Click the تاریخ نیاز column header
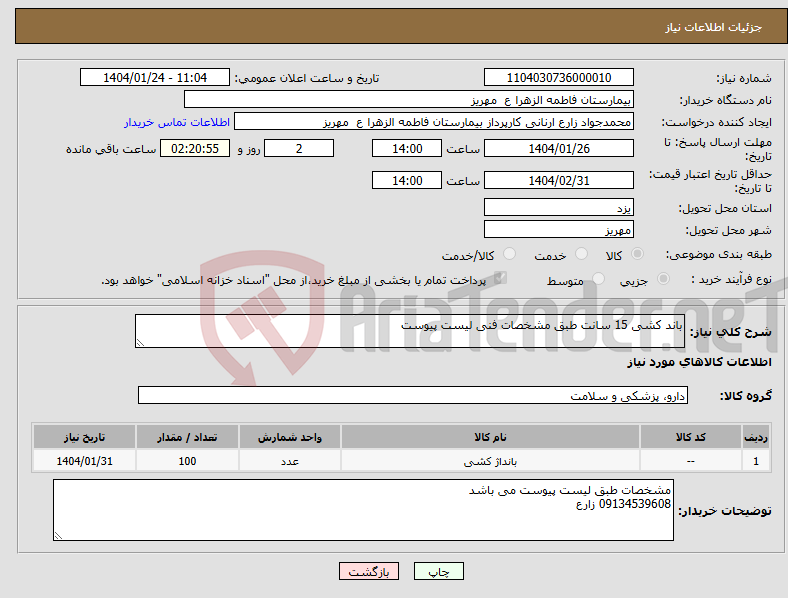Screen dimensions: 788x598 84,437
